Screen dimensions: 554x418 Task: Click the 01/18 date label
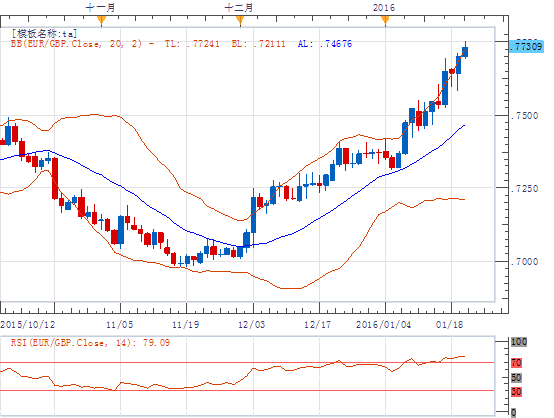[x=449, y=324]
